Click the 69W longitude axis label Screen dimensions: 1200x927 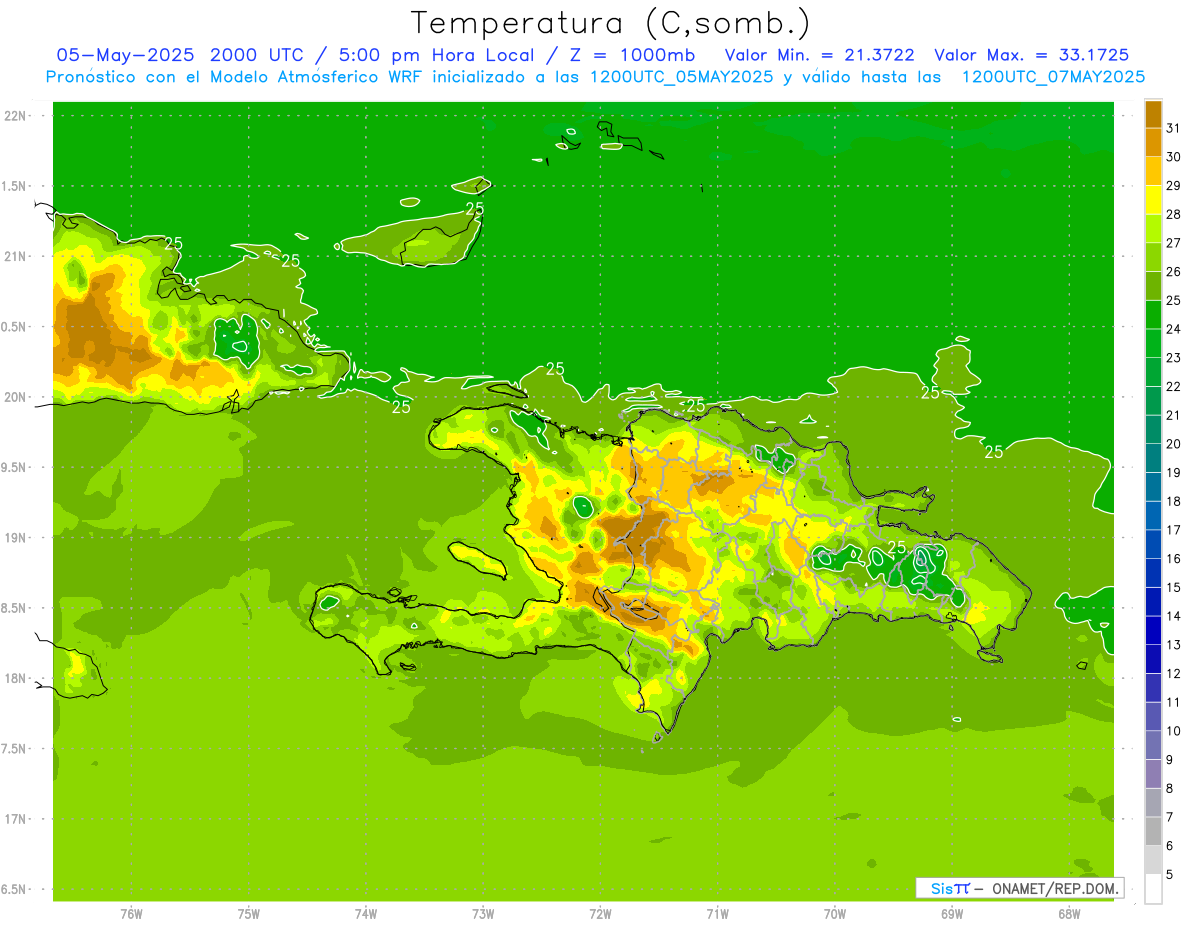point(951,914)
